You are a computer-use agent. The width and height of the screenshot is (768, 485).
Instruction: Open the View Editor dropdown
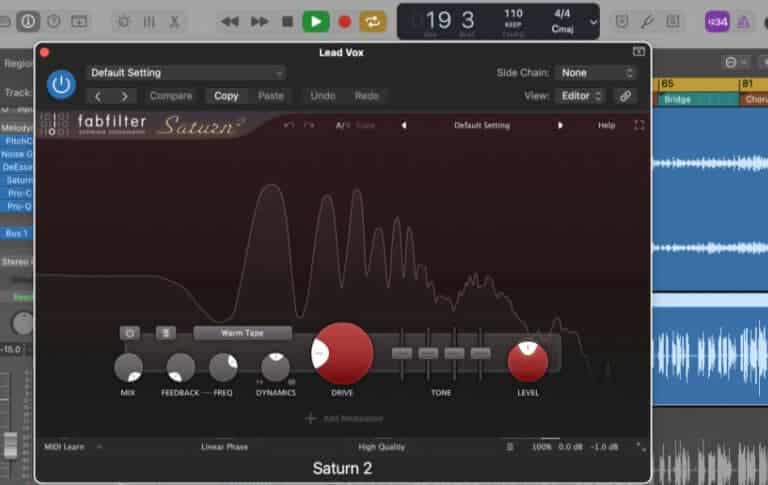580,96
